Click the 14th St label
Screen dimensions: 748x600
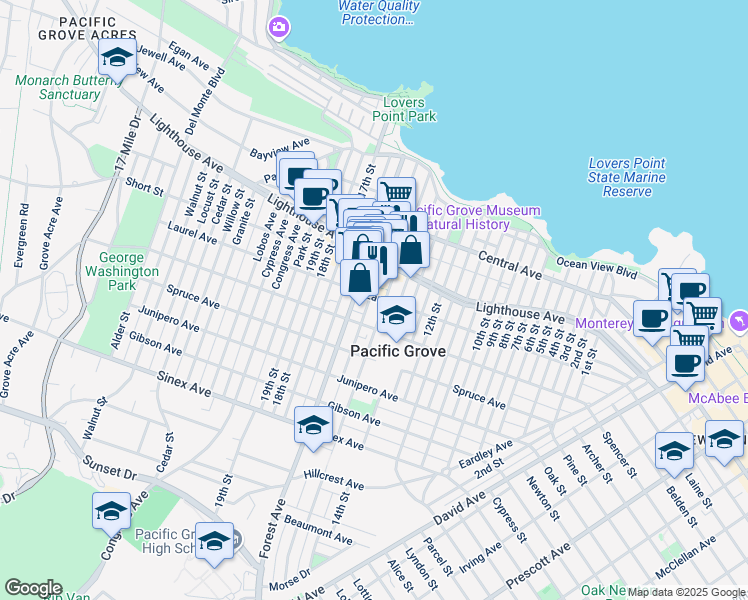pyautogui.click(x=341, y=509)
